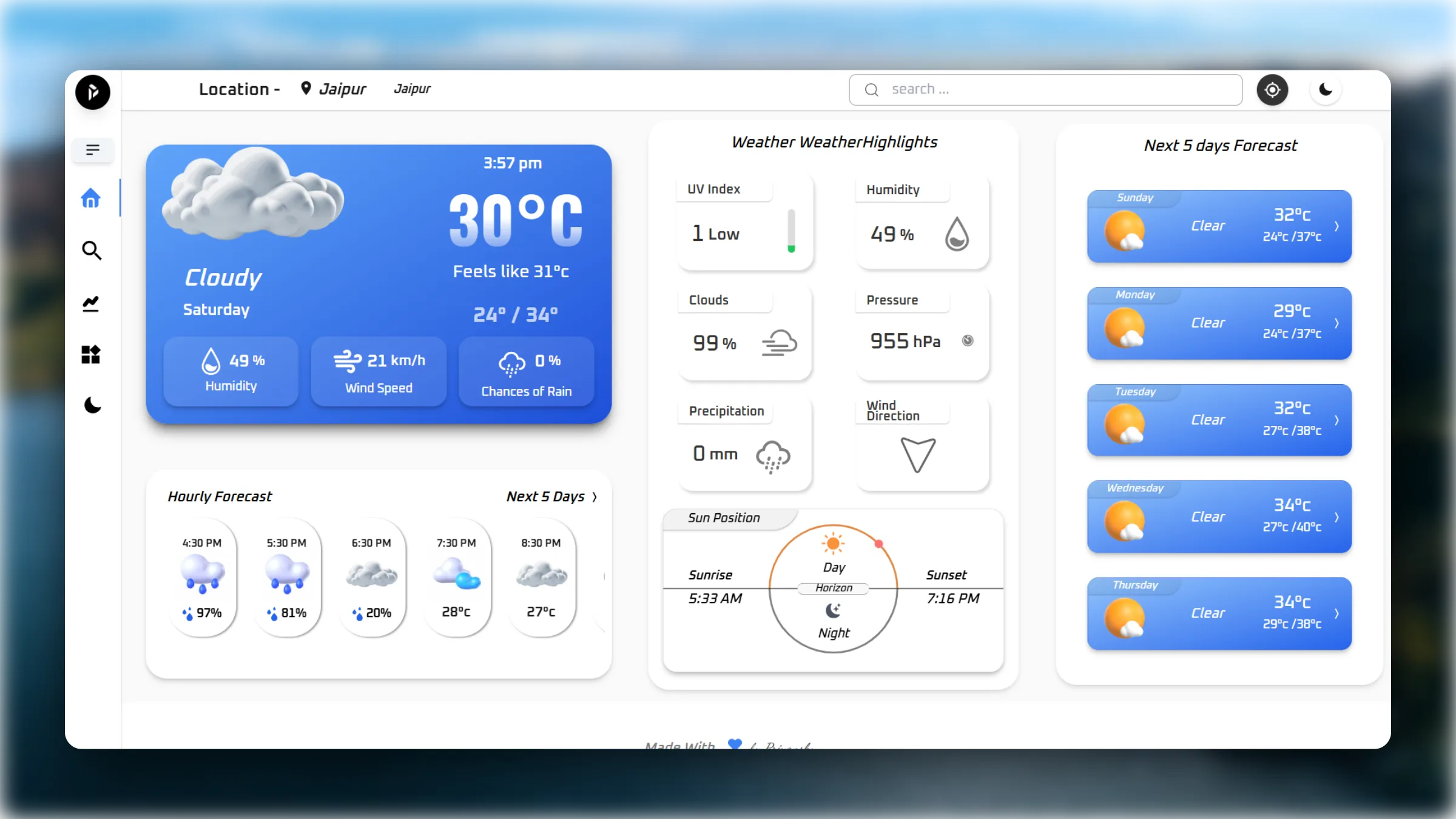The height and width of the screenshot is (819, 1456).
Task: Click the windy cloud icon in Clouds tile
Action: 780,343
